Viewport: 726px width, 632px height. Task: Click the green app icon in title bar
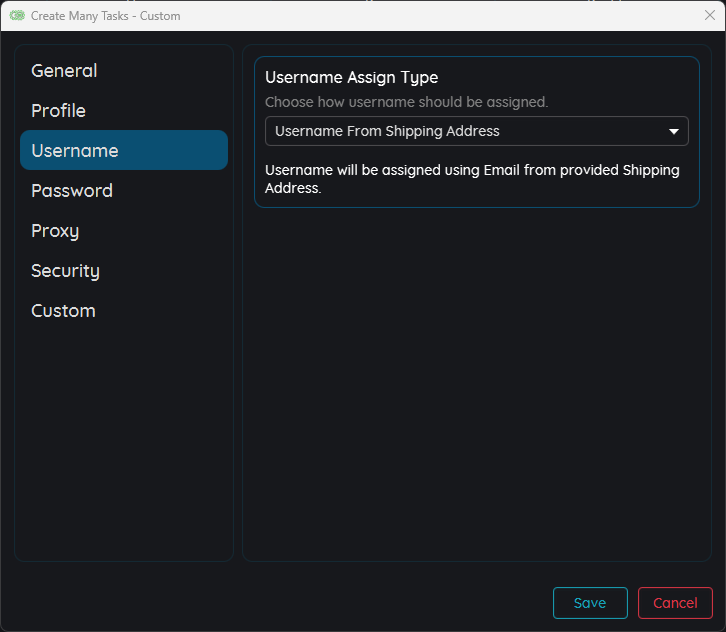17,16
